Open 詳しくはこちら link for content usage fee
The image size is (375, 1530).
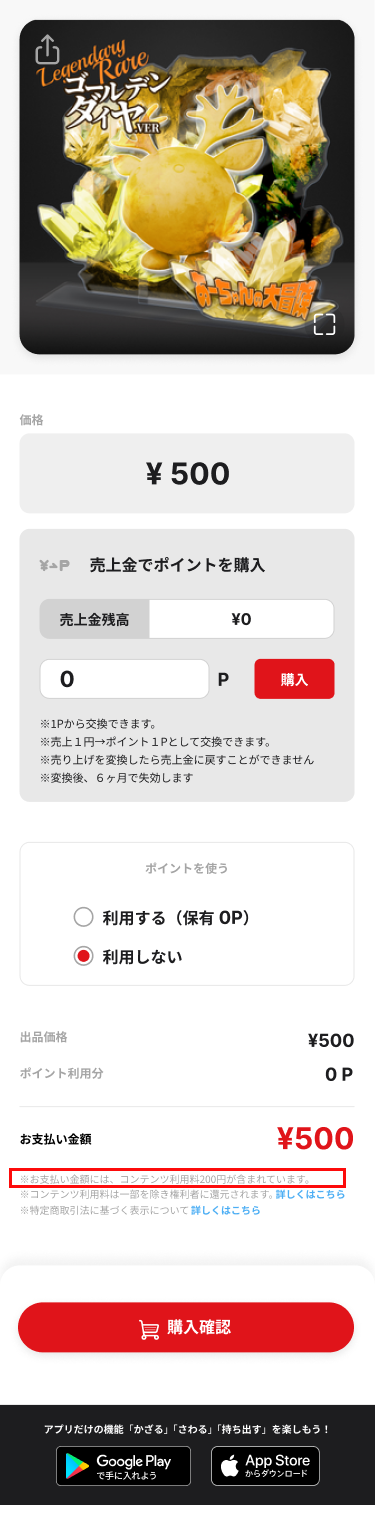coord(310,1194)
